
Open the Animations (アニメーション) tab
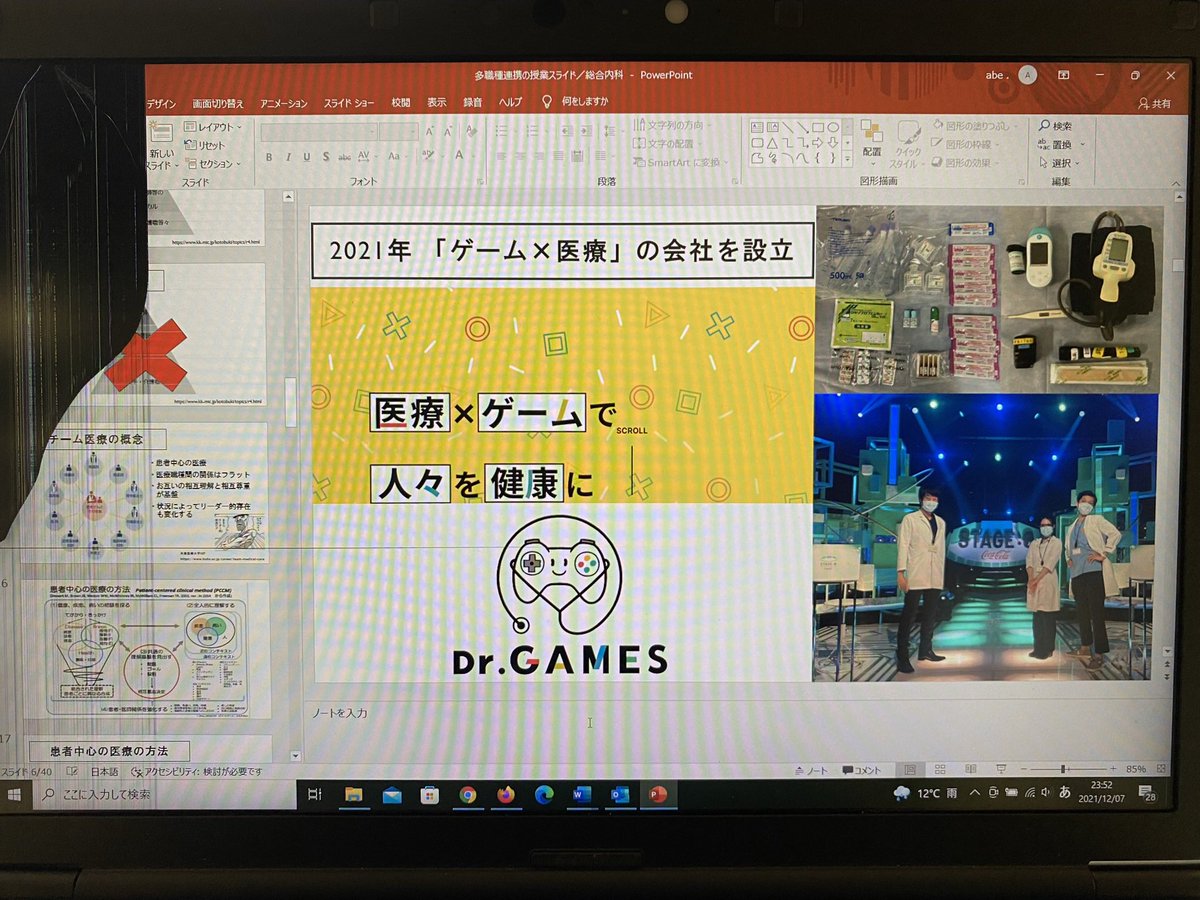pos(284,103)
